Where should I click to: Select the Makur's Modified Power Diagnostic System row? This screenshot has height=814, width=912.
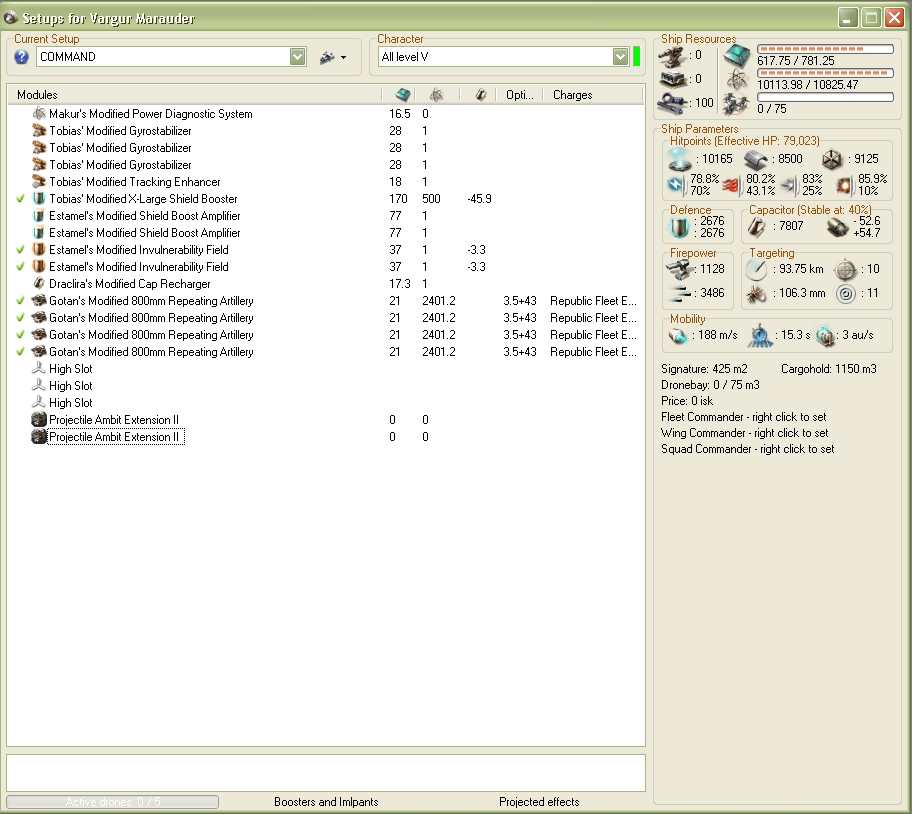click(326, 114)
